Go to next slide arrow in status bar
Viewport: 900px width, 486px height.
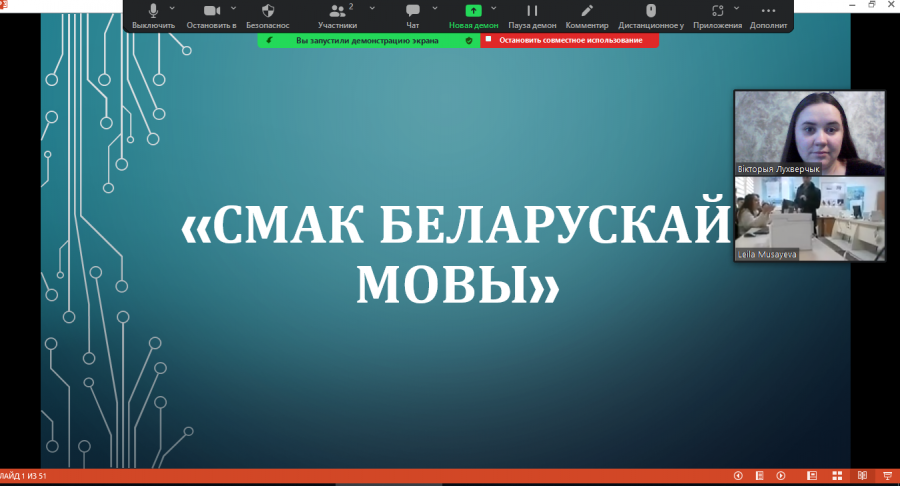(x=781, y=476)
